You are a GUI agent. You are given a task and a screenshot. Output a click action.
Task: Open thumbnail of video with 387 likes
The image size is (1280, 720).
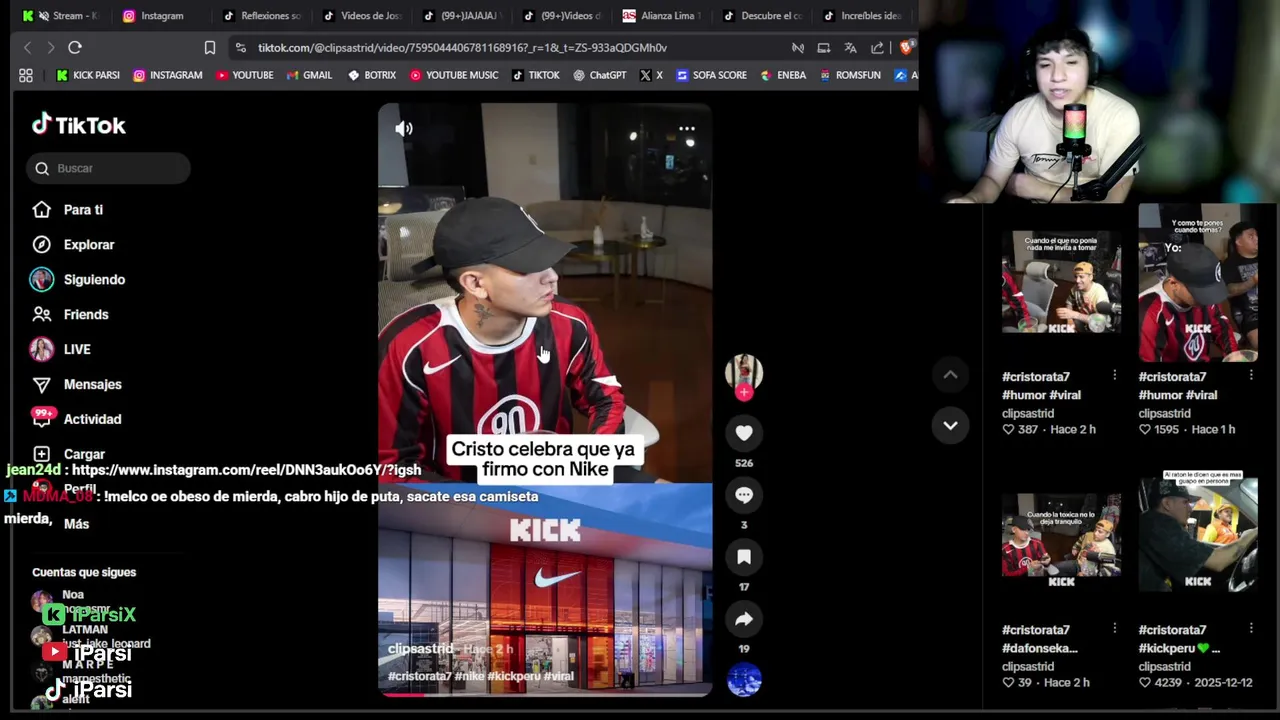click(1061, 282)
